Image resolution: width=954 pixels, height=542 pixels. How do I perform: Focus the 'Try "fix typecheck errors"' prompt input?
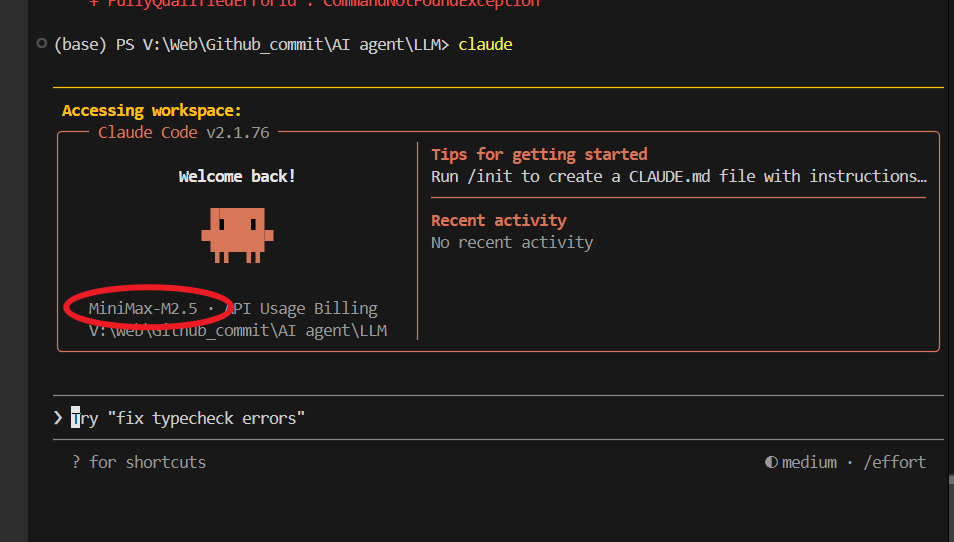click(x=498, y=418)
